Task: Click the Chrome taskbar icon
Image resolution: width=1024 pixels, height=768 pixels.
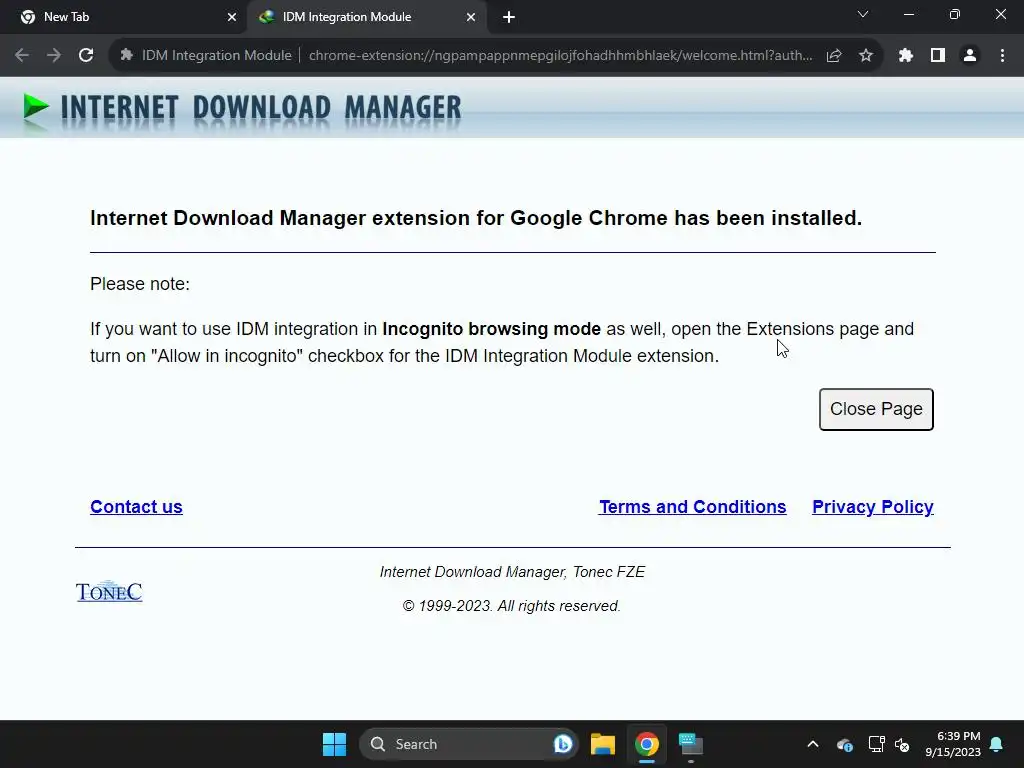Action: [647, 744]
